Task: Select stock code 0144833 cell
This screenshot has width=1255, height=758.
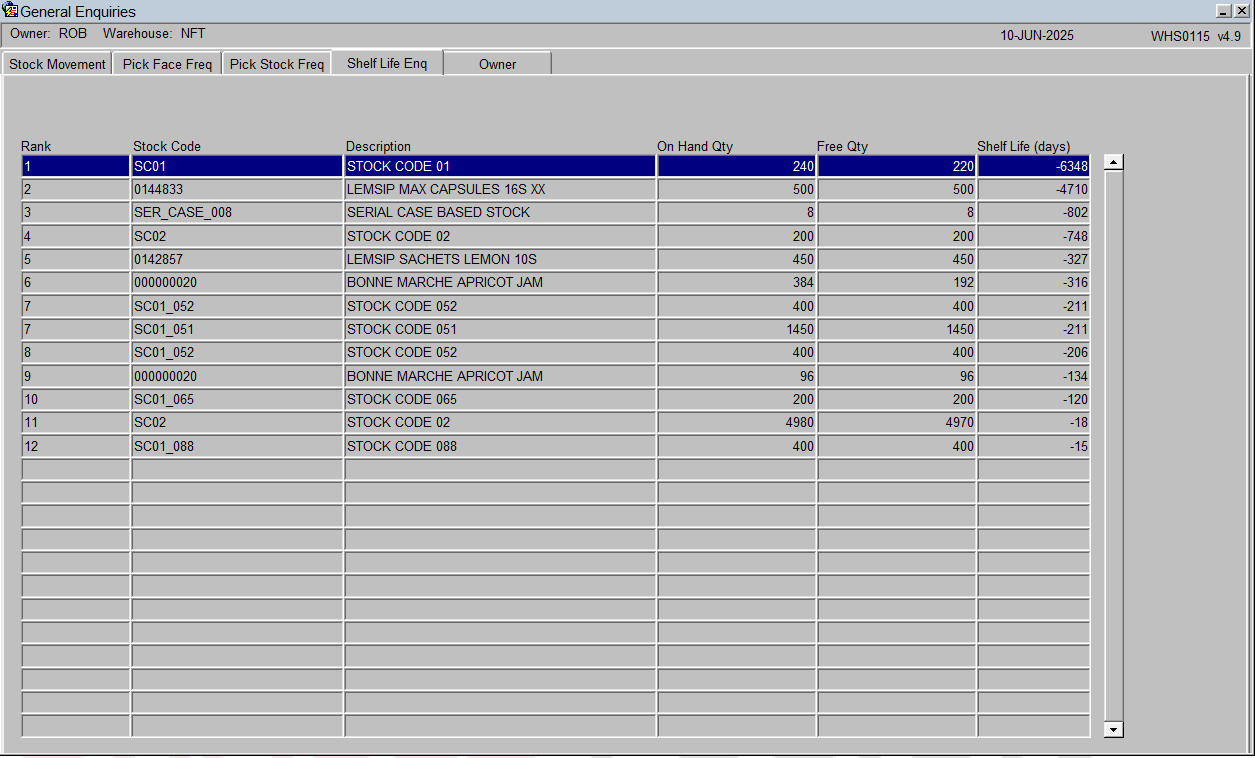Action: (x=237, y=189)
